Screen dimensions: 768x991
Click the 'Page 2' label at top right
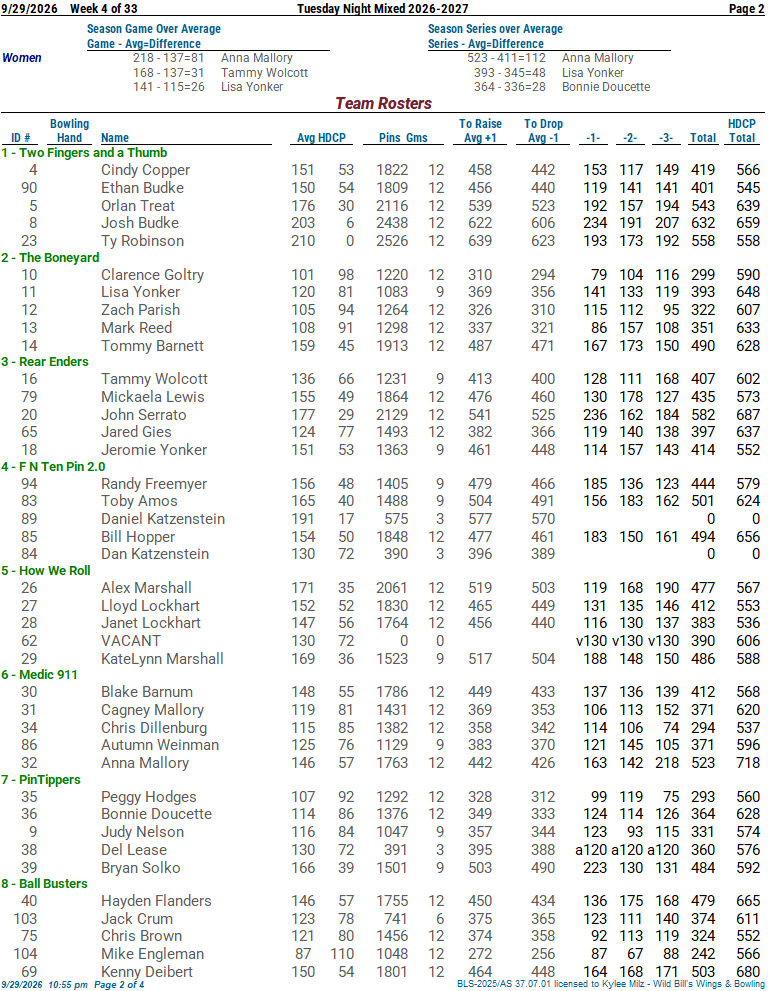tap(746, 8)
